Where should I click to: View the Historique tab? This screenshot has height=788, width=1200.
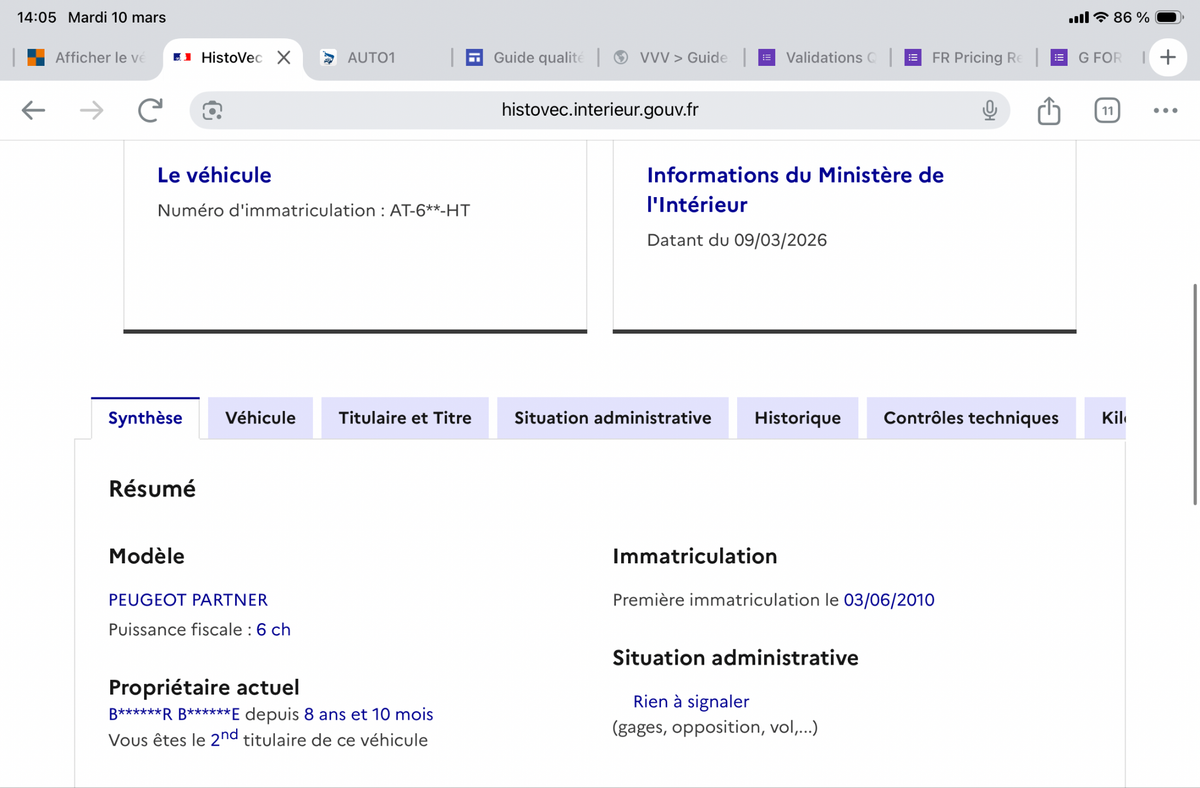(x=797, y=418)
